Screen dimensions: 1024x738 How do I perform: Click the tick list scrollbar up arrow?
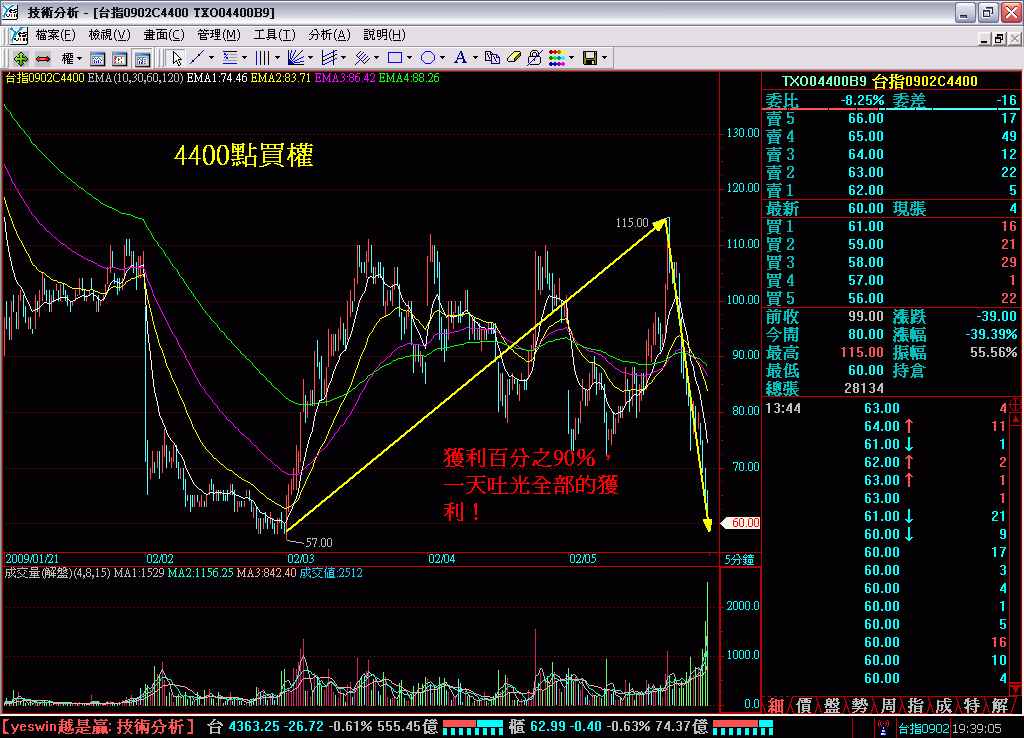(x=1016, y=420)
